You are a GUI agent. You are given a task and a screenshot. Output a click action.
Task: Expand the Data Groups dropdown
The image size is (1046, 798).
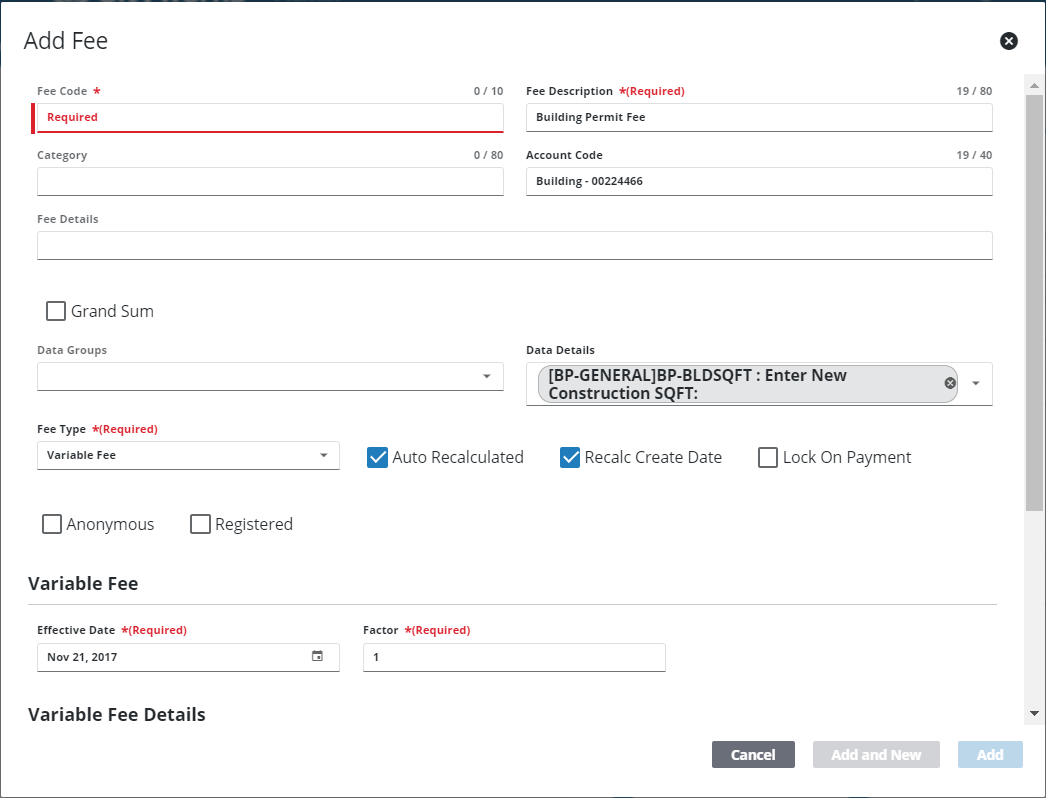pyautogui.click(x=486, y=376)
